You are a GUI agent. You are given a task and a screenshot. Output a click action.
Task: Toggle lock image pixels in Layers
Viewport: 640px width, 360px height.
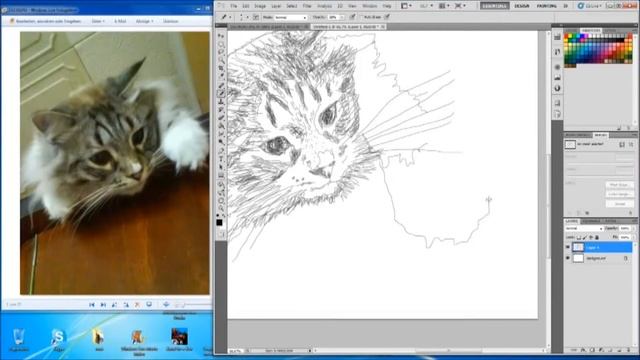(x=585, y=237)
